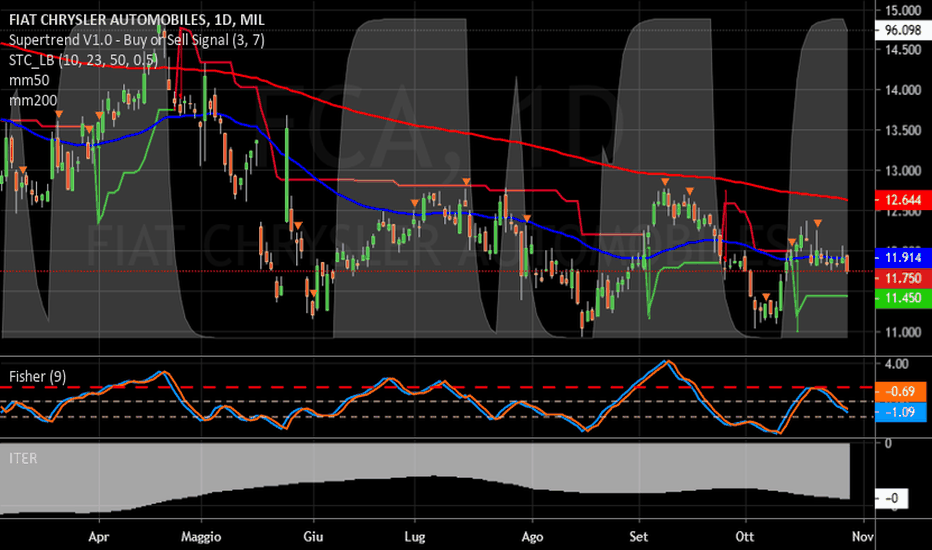Click the 13.500 price axis label
The width and height of the screenshot is (932, 550).
coord(903,130)
